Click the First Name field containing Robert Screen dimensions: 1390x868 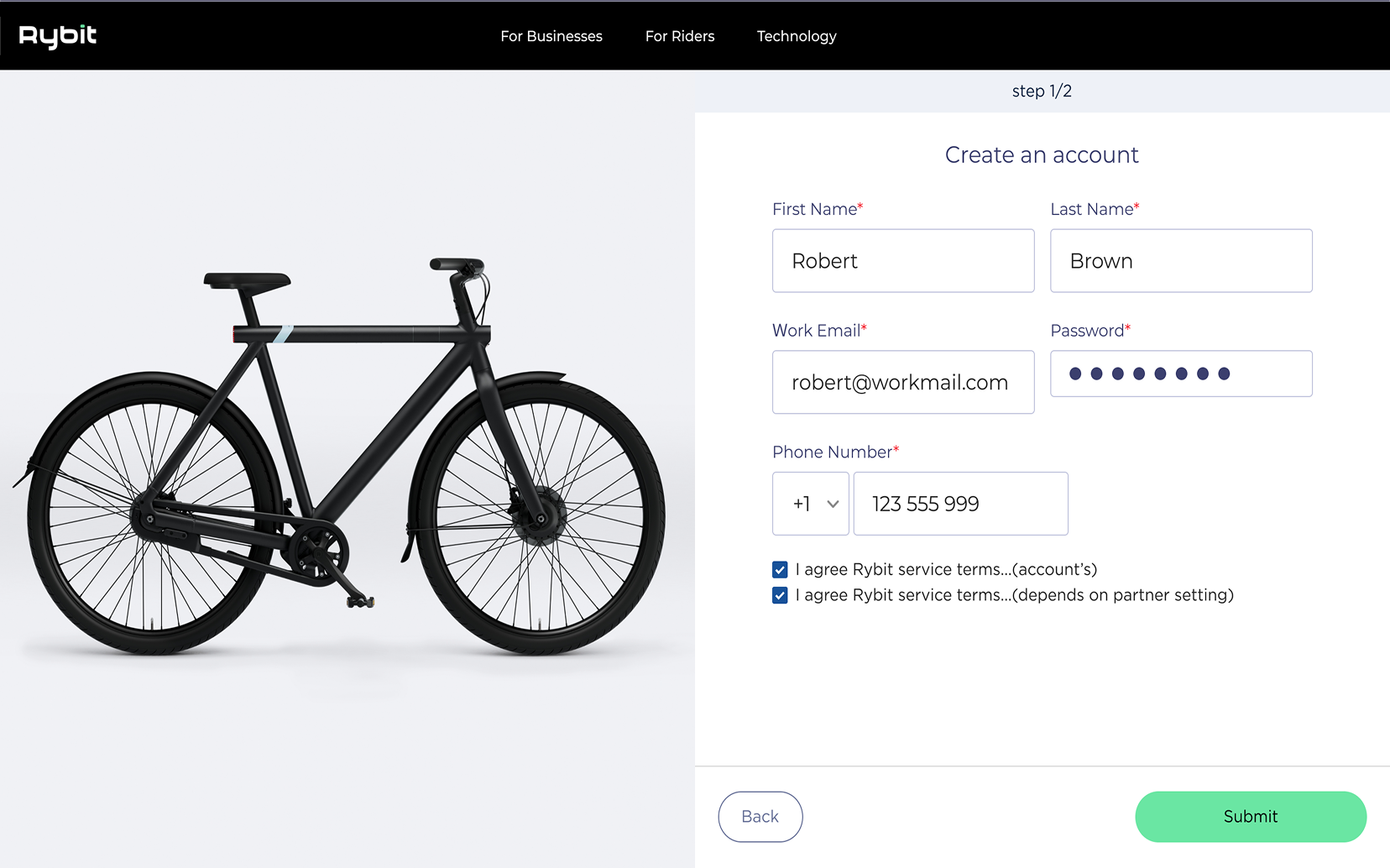(903, 261)
